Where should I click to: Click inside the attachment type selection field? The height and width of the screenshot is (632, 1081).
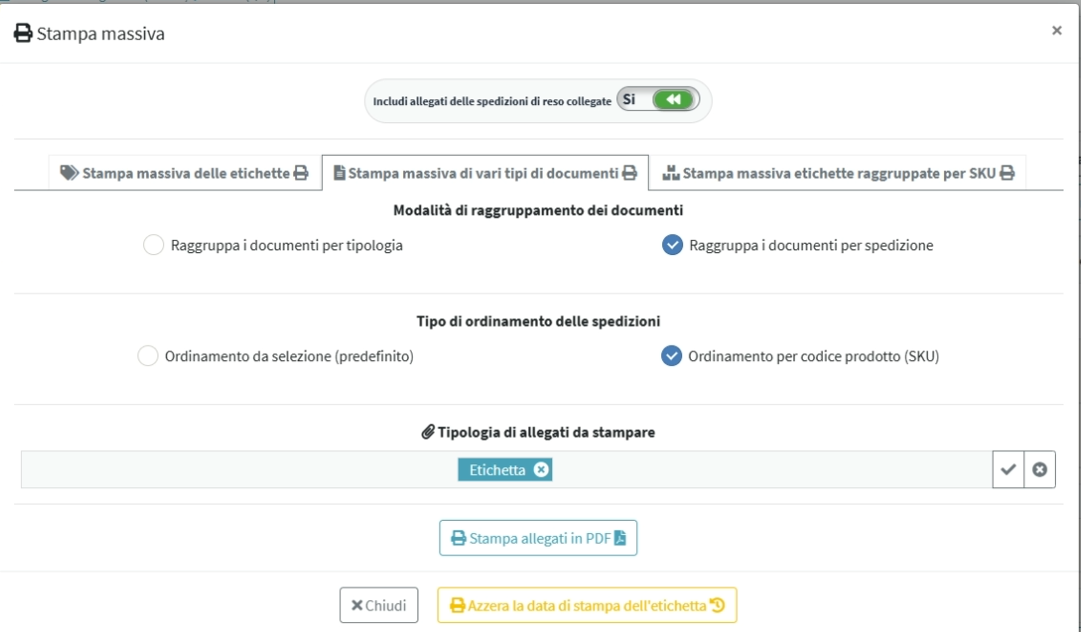point(507,469)
